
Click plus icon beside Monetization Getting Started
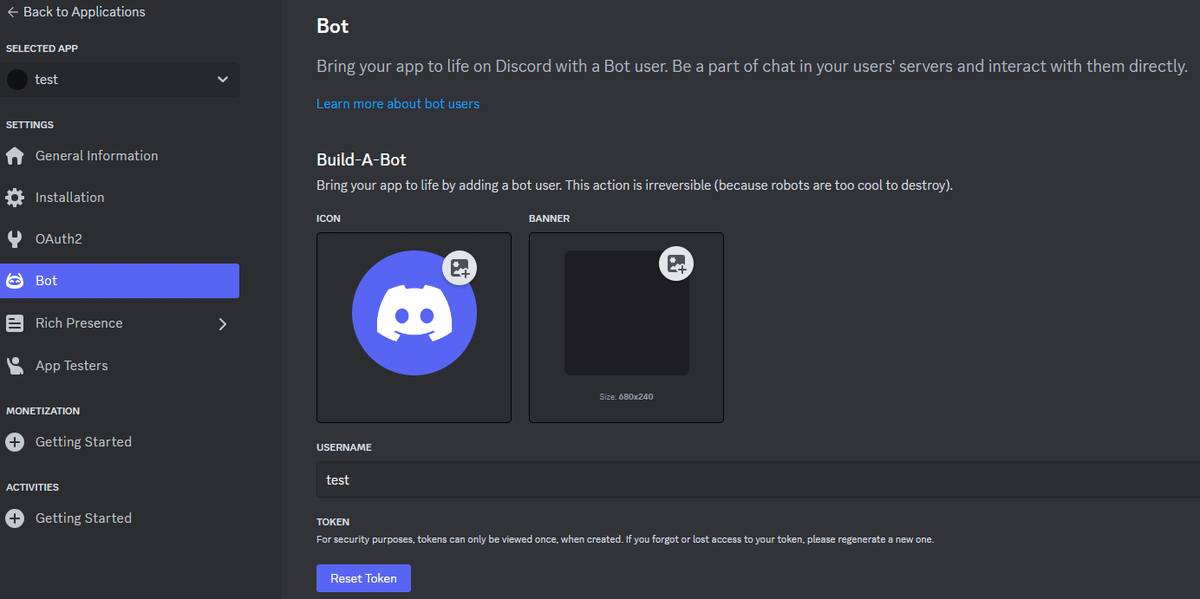(15, 442)
